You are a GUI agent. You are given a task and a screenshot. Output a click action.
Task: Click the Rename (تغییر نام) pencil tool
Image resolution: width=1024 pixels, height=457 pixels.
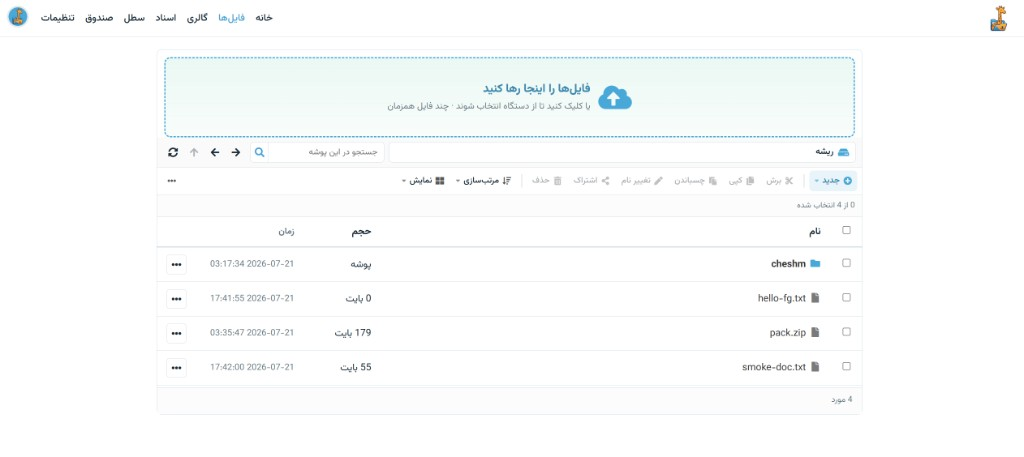point(640,180)
